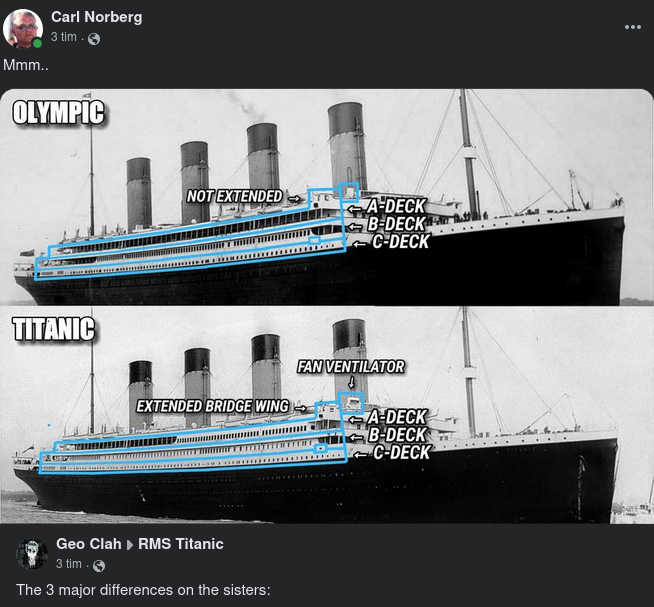Click the green online status dot
The image size is (654, 607).
37,43
